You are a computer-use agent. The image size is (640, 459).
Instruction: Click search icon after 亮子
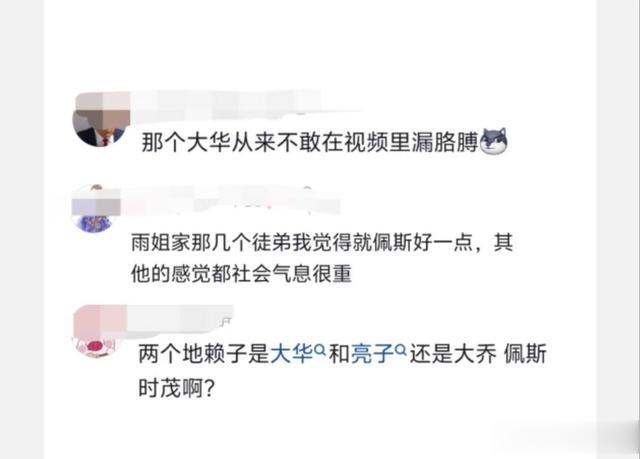pos(402,350)
